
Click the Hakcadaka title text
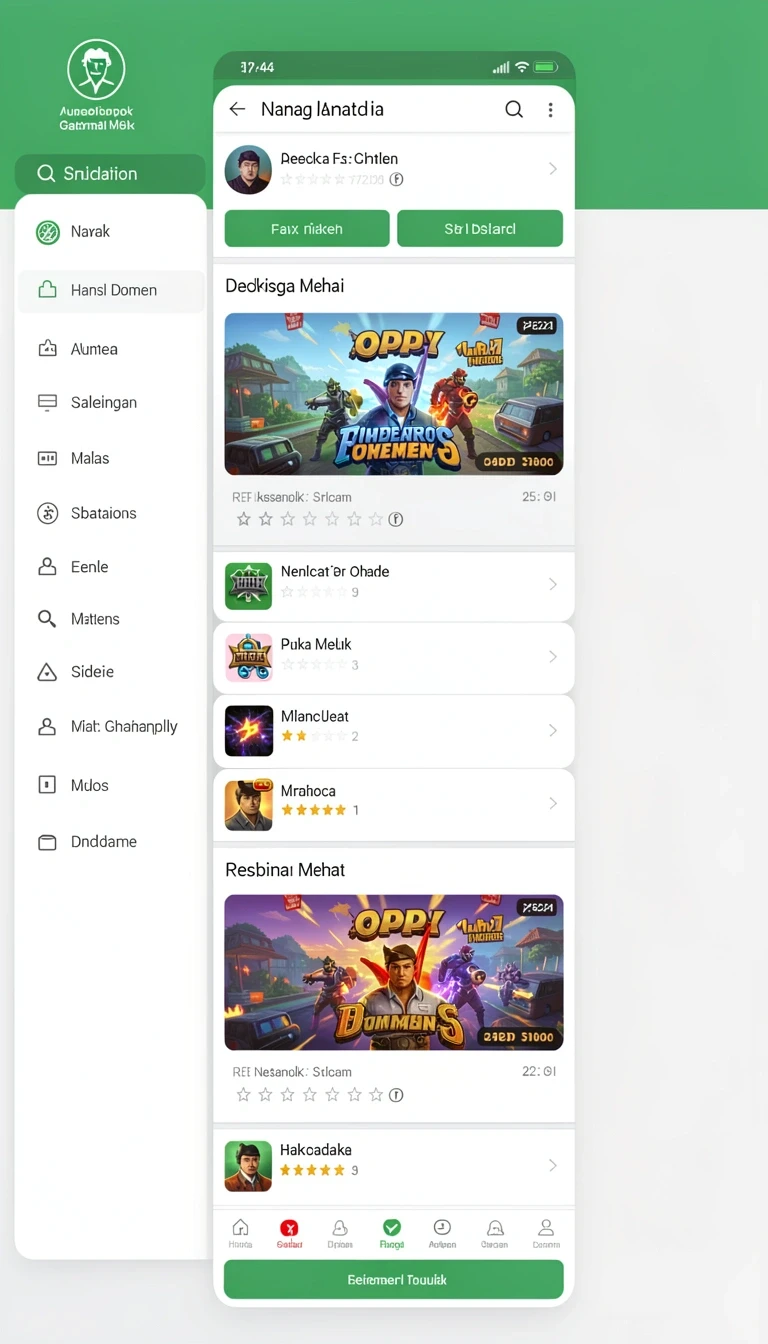[x=316, y=1150]
